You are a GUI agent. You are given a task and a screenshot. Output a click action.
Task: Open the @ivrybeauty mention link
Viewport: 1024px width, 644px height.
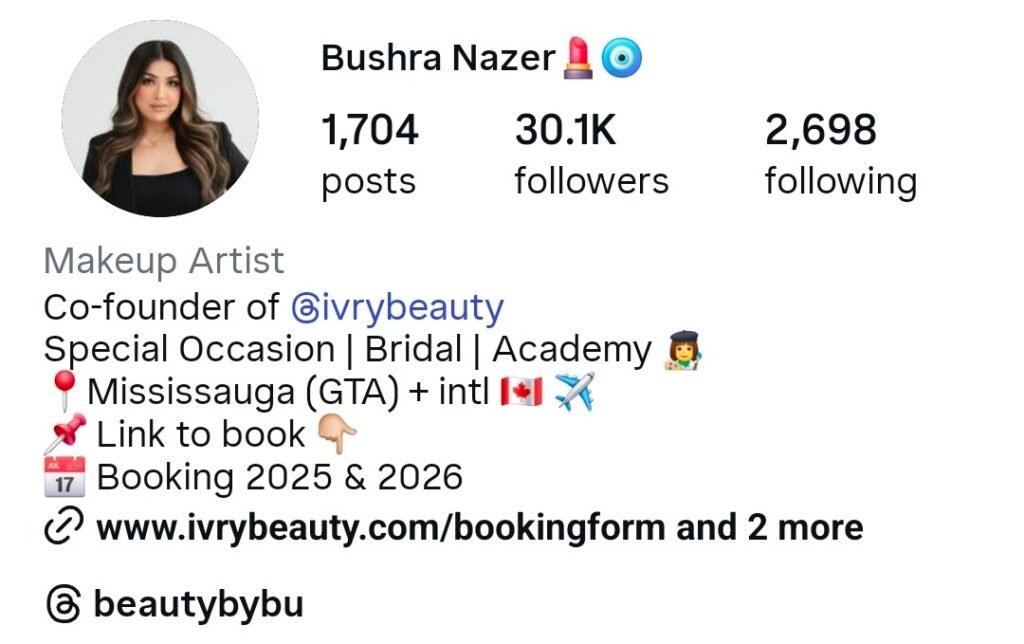click(x=397, y=308)
